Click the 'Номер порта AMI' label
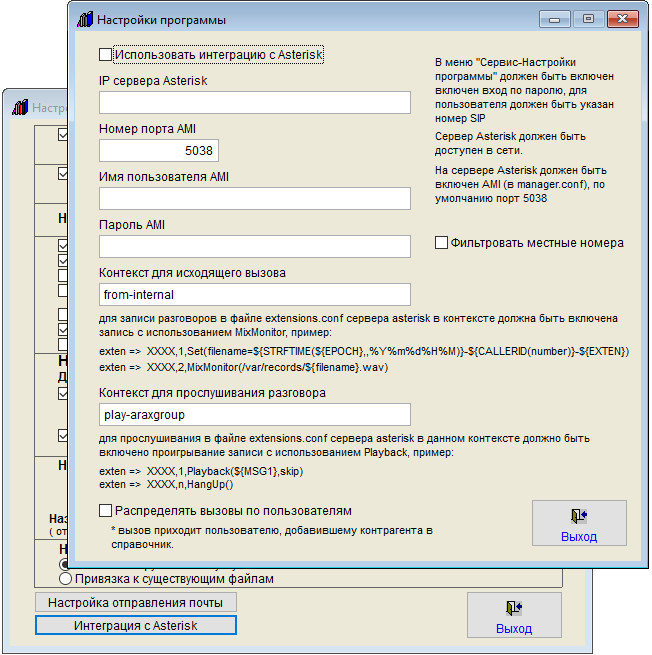Screen dimensions: 652x655 (x=147, y=129)
